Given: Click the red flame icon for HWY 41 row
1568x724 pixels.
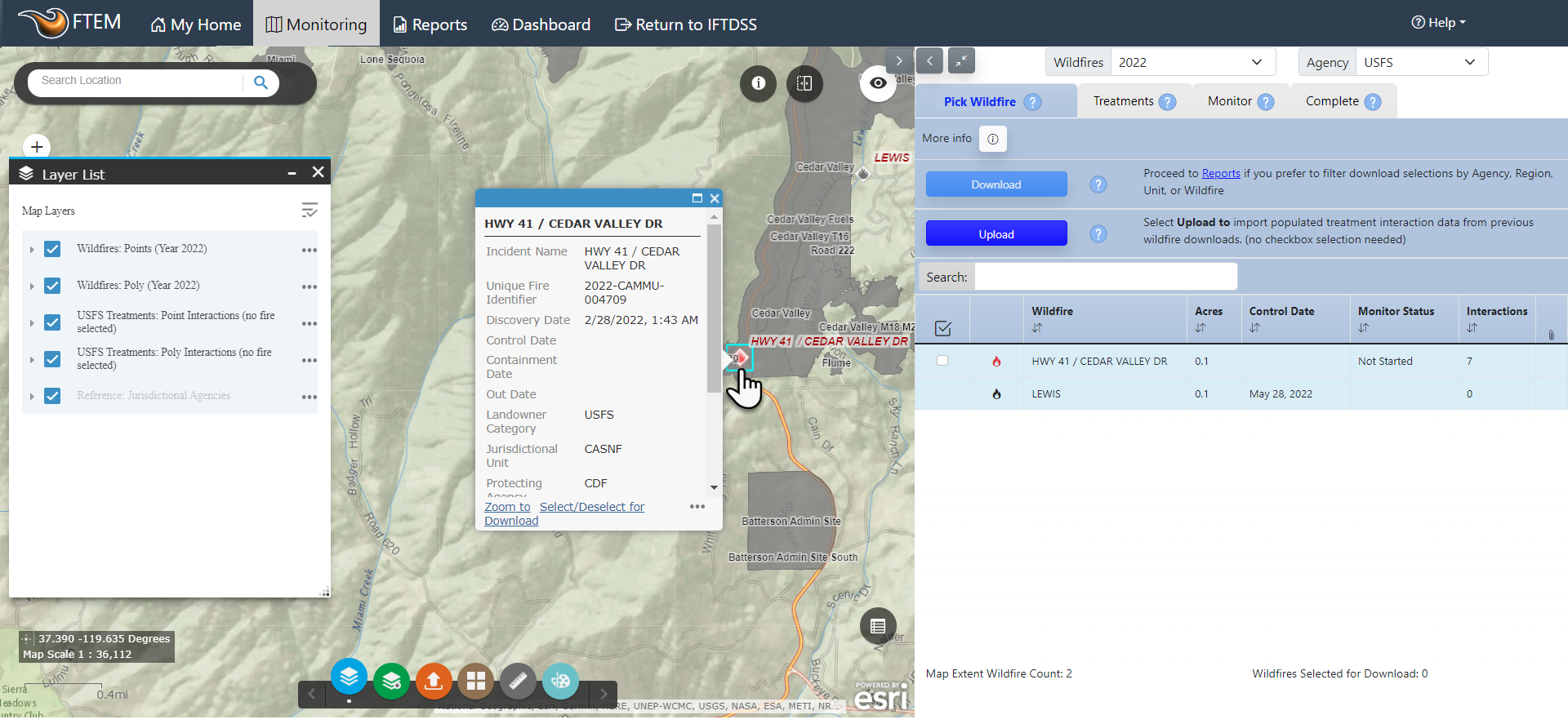Looking at the screenshot, I should [996, 362].
